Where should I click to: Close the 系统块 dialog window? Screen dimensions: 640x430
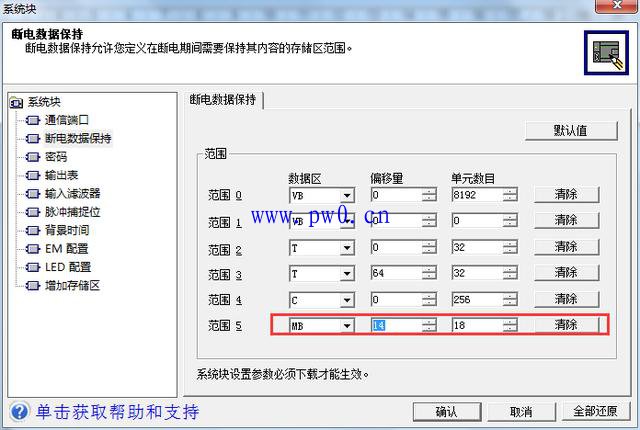(x=617, y=6)
